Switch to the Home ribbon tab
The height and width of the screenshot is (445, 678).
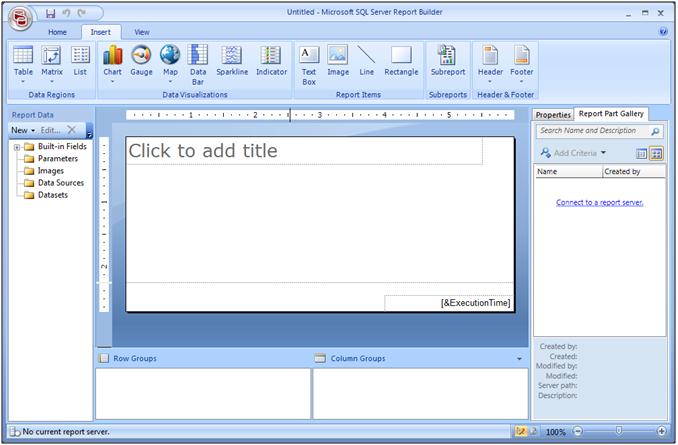(57, 32)
